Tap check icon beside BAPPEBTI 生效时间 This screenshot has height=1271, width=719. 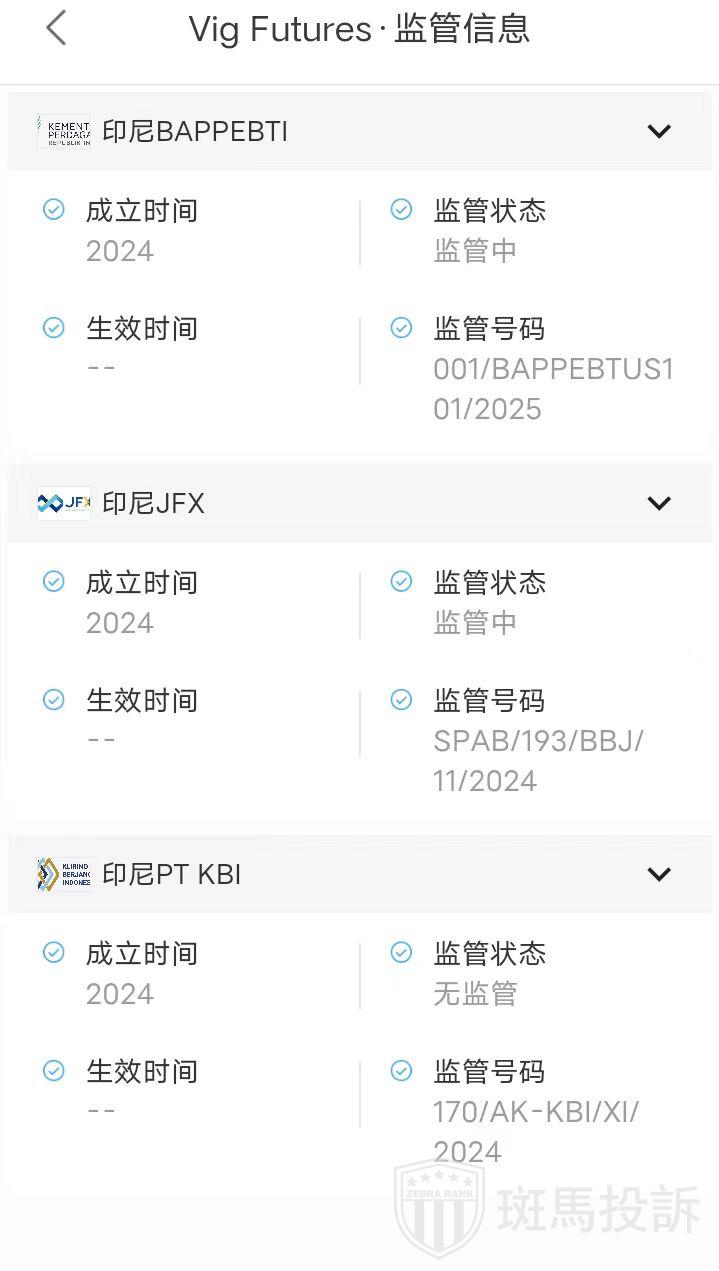click(54, 328)
